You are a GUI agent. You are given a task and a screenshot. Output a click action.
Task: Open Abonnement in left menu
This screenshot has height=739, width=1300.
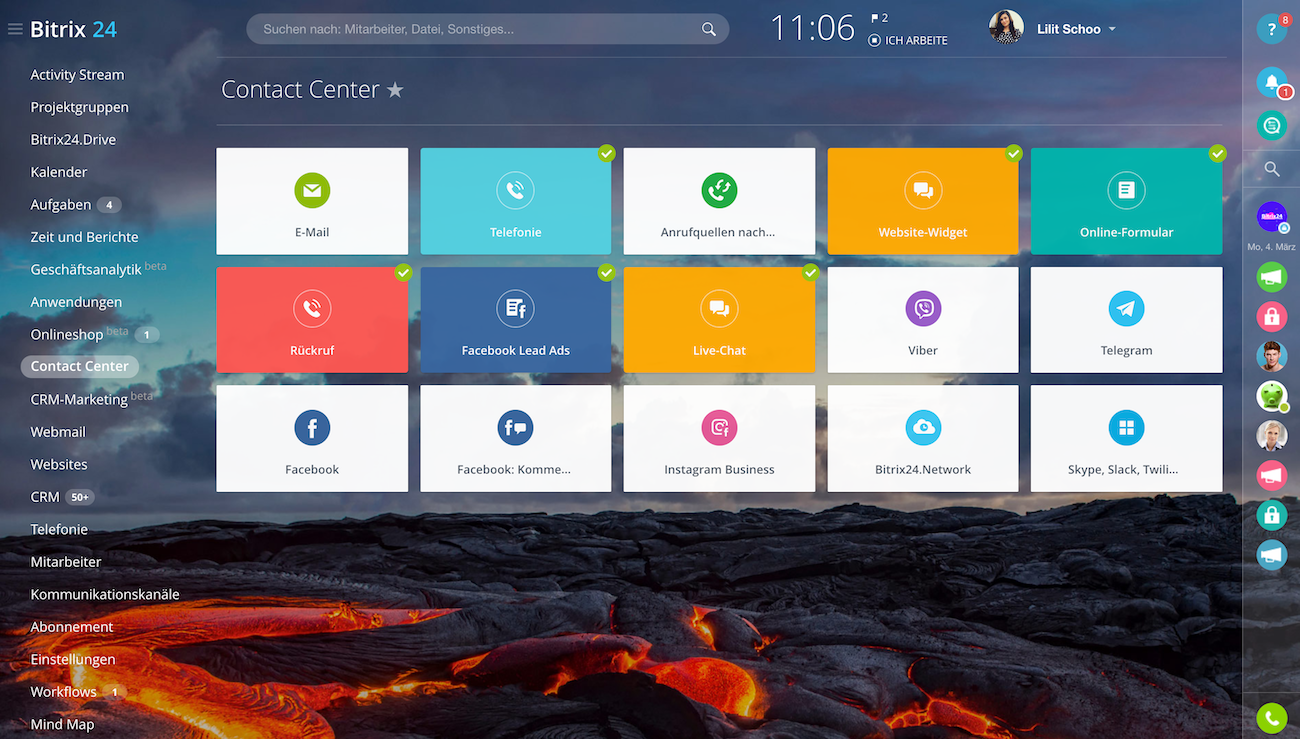[72, 627]
